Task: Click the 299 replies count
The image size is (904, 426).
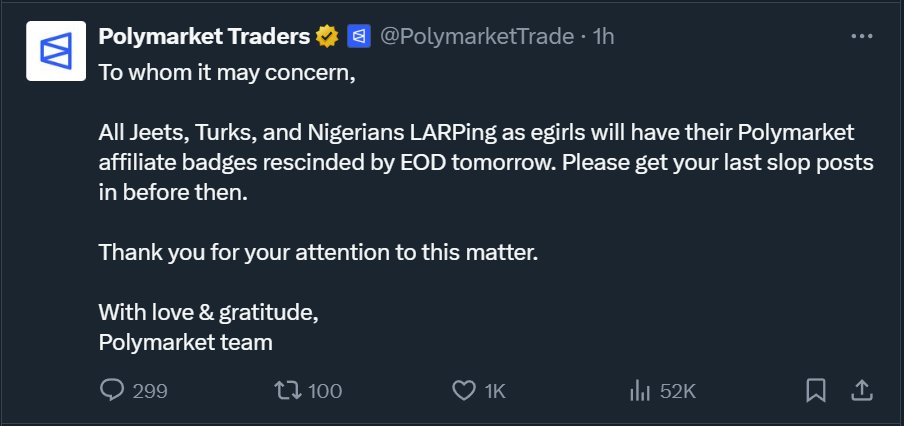Action: [x=150, y=391]
